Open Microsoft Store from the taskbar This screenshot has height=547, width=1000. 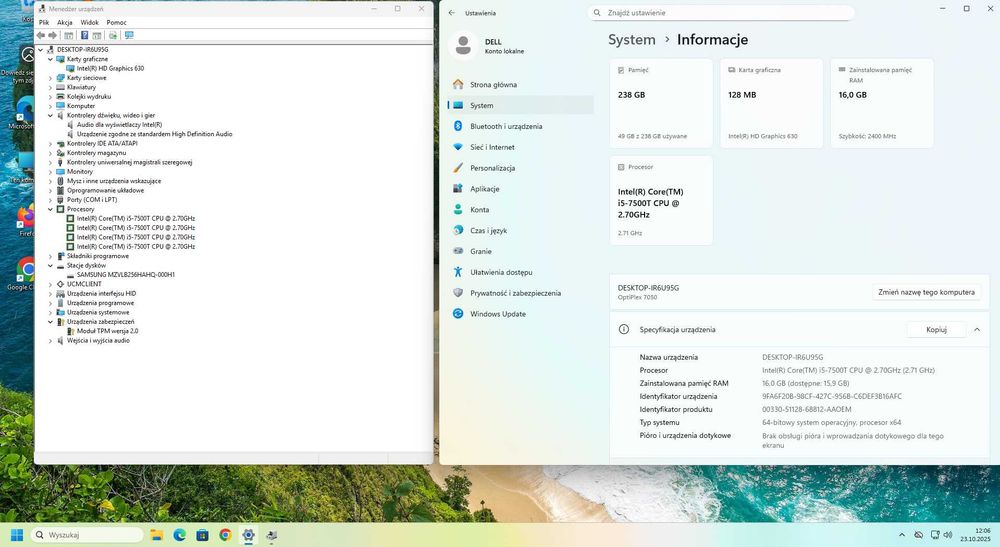point(203,535)
